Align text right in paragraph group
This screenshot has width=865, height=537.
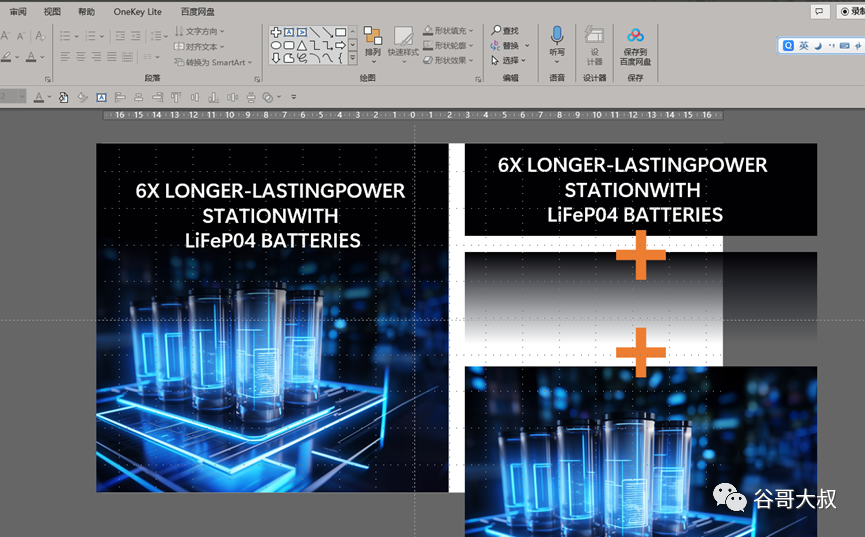[96, 56]
